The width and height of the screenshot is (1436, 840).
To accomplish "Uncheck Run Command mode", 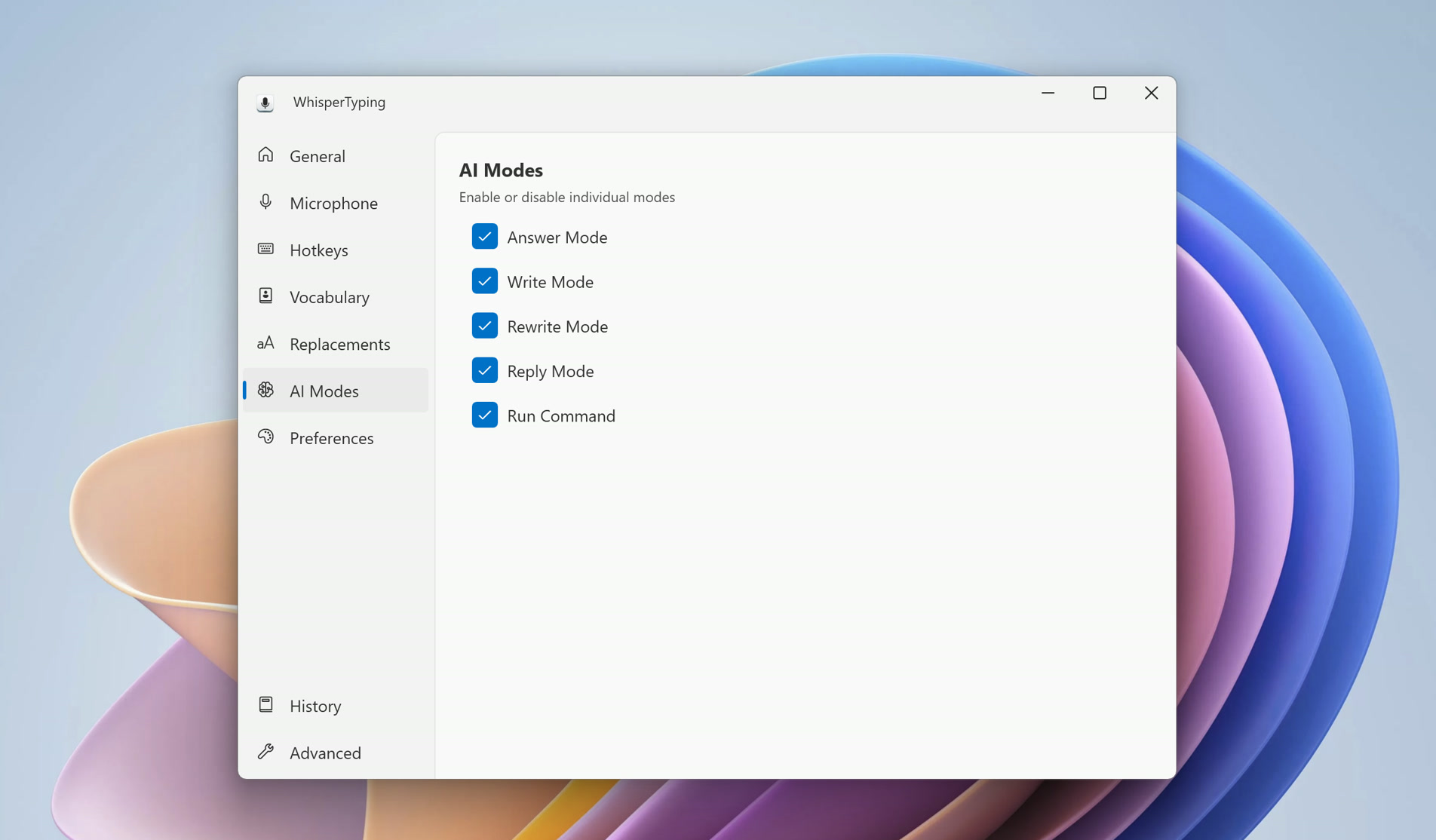I will click(x=485, y=415).
